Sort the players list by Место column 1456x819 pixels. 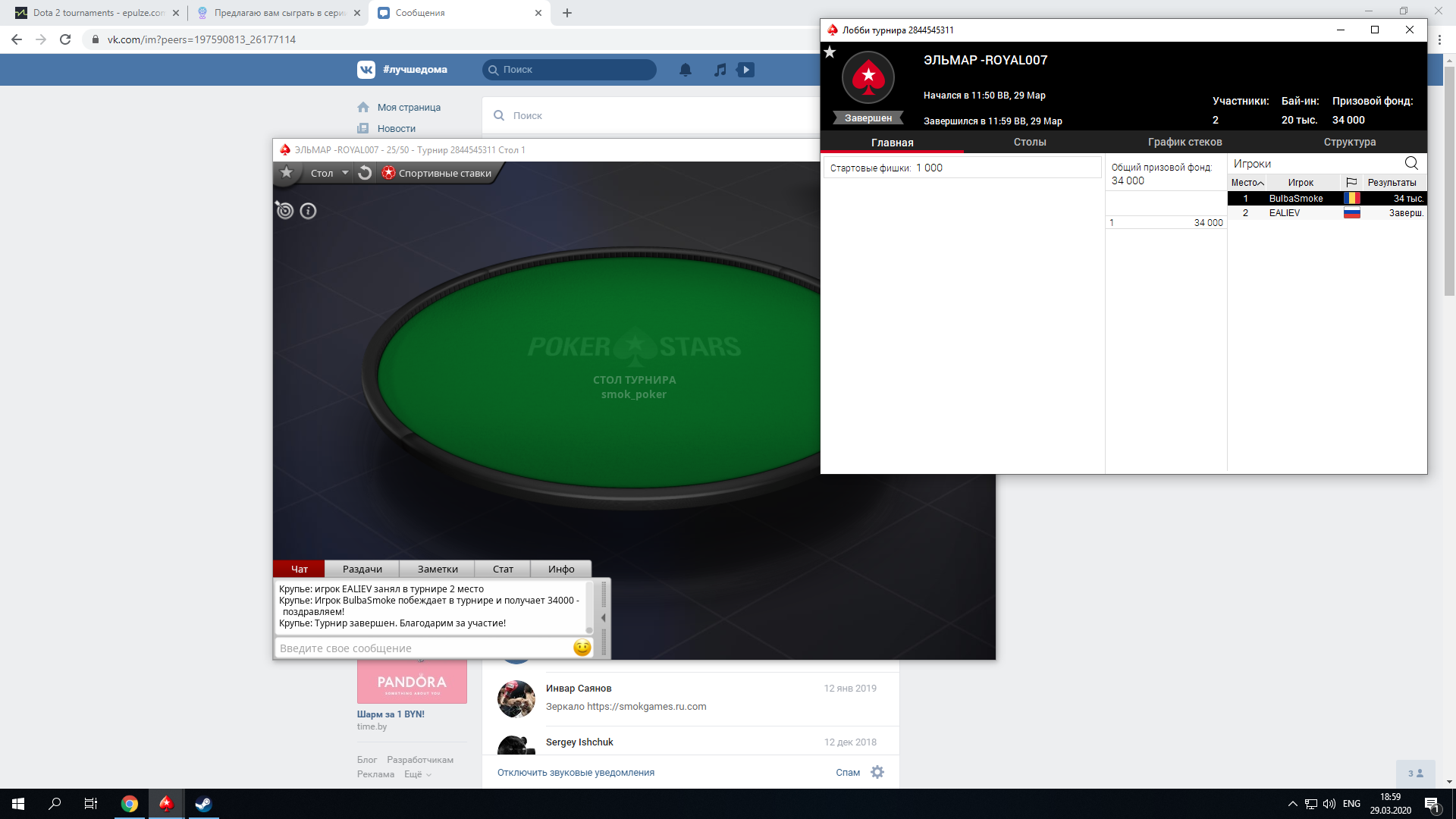(1247, 183)
